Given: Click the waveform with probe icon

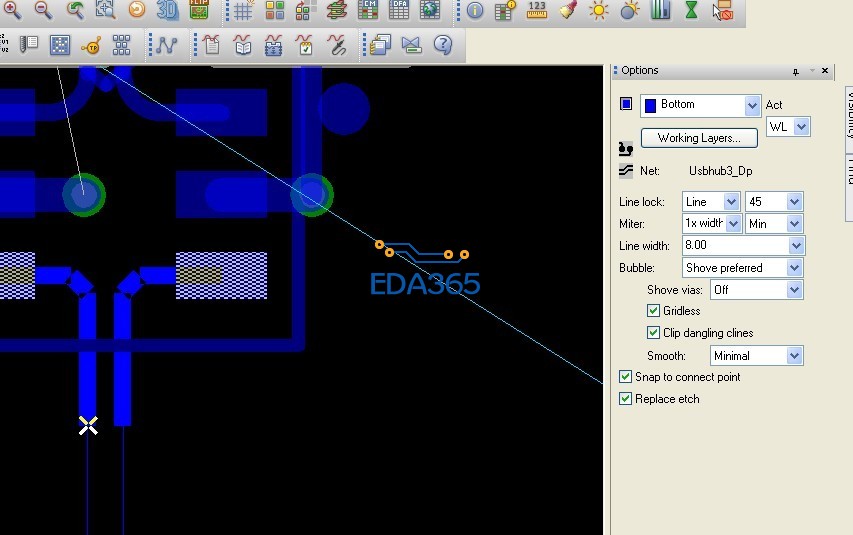Looking at the screenshot, I should pos(337,45).
